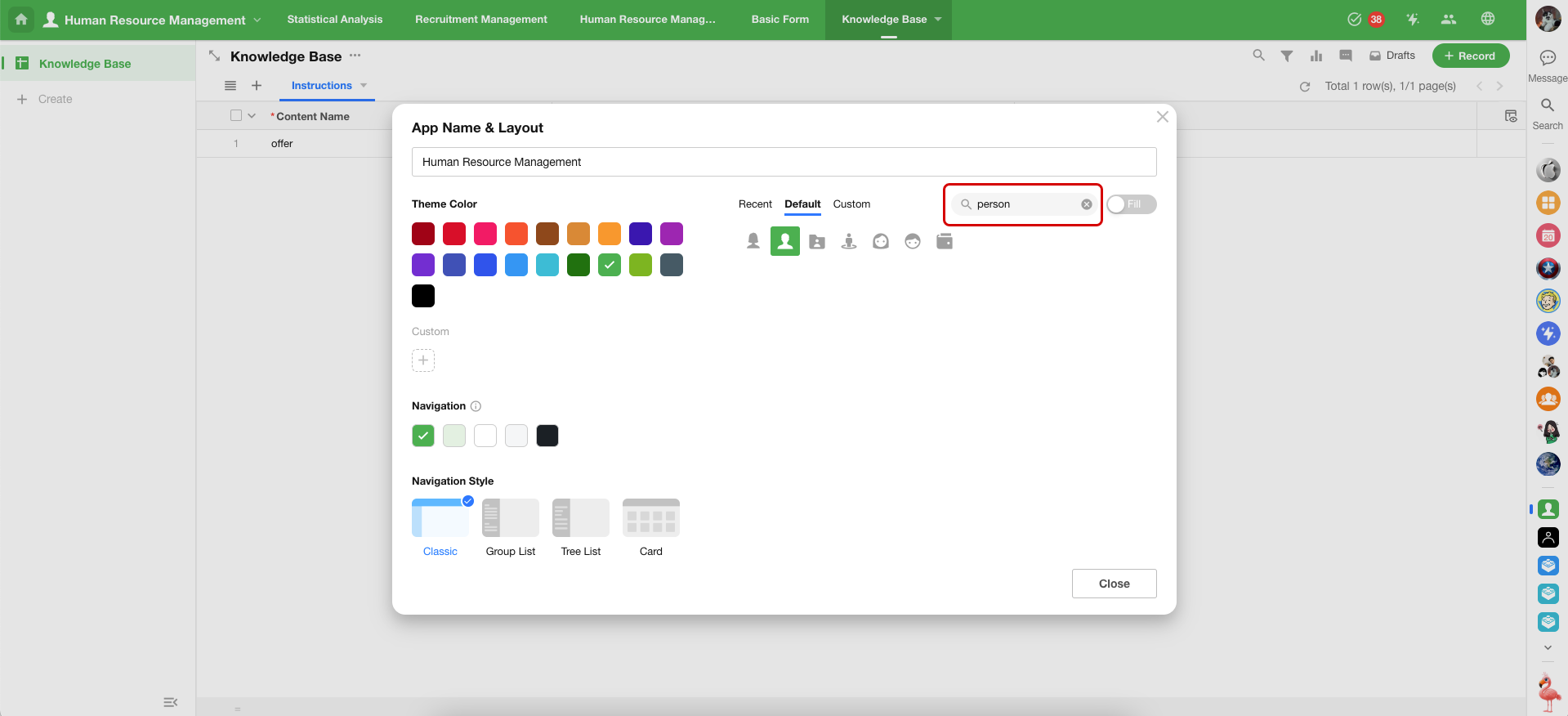Open the Knowledge Base tab dropdown arrow
1568x716 pixels.
click(x=938, y=20)
